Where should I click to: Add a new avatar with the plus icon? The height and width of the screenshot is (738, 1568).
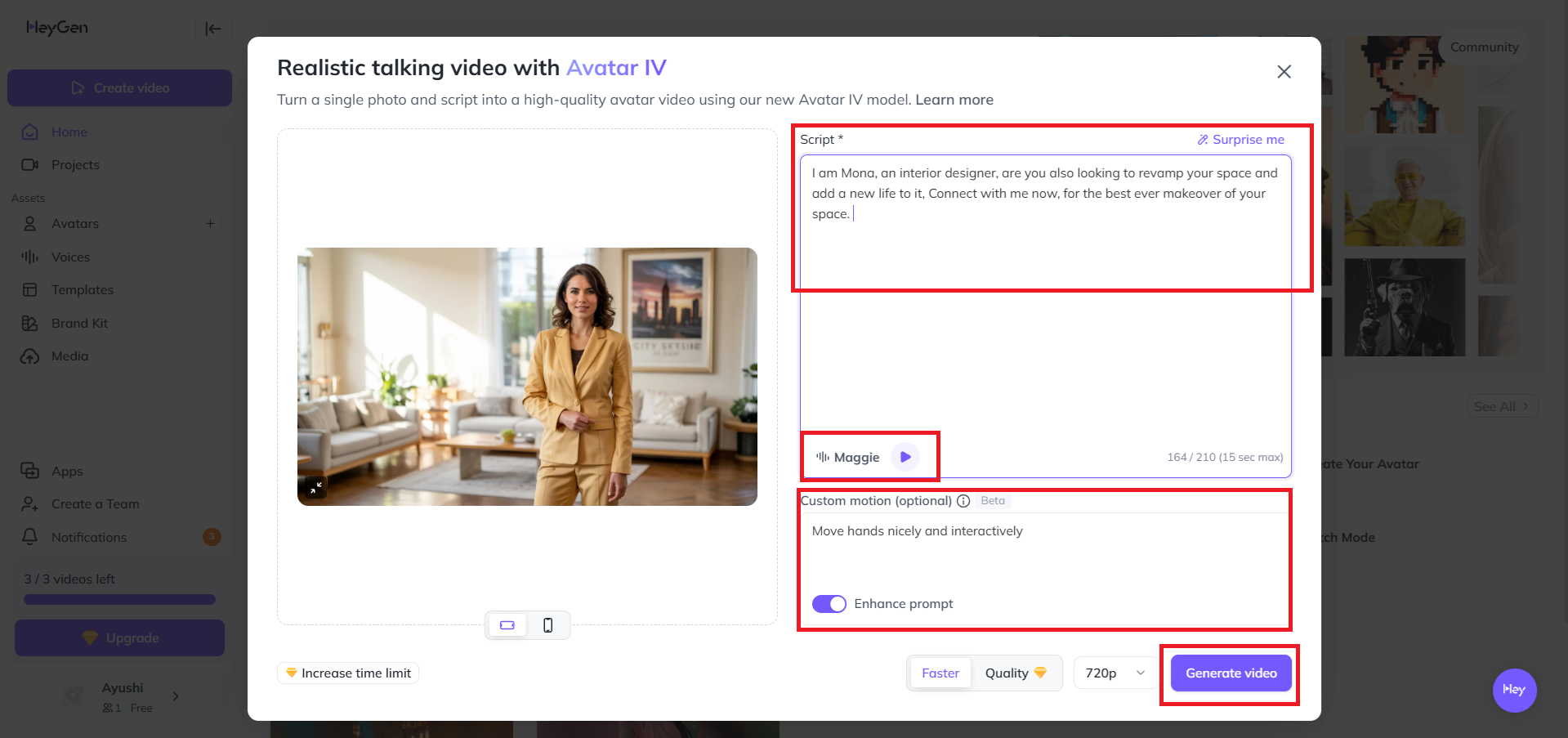coord(210,223)
